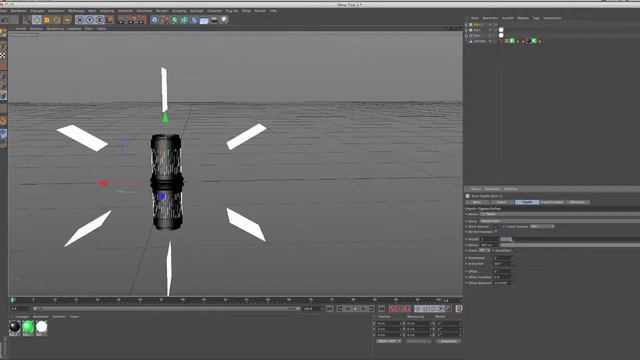This screenshot has width=640, height=360.
Task: Switch to the Transformation tab in attributes
Action: (552, 202)
